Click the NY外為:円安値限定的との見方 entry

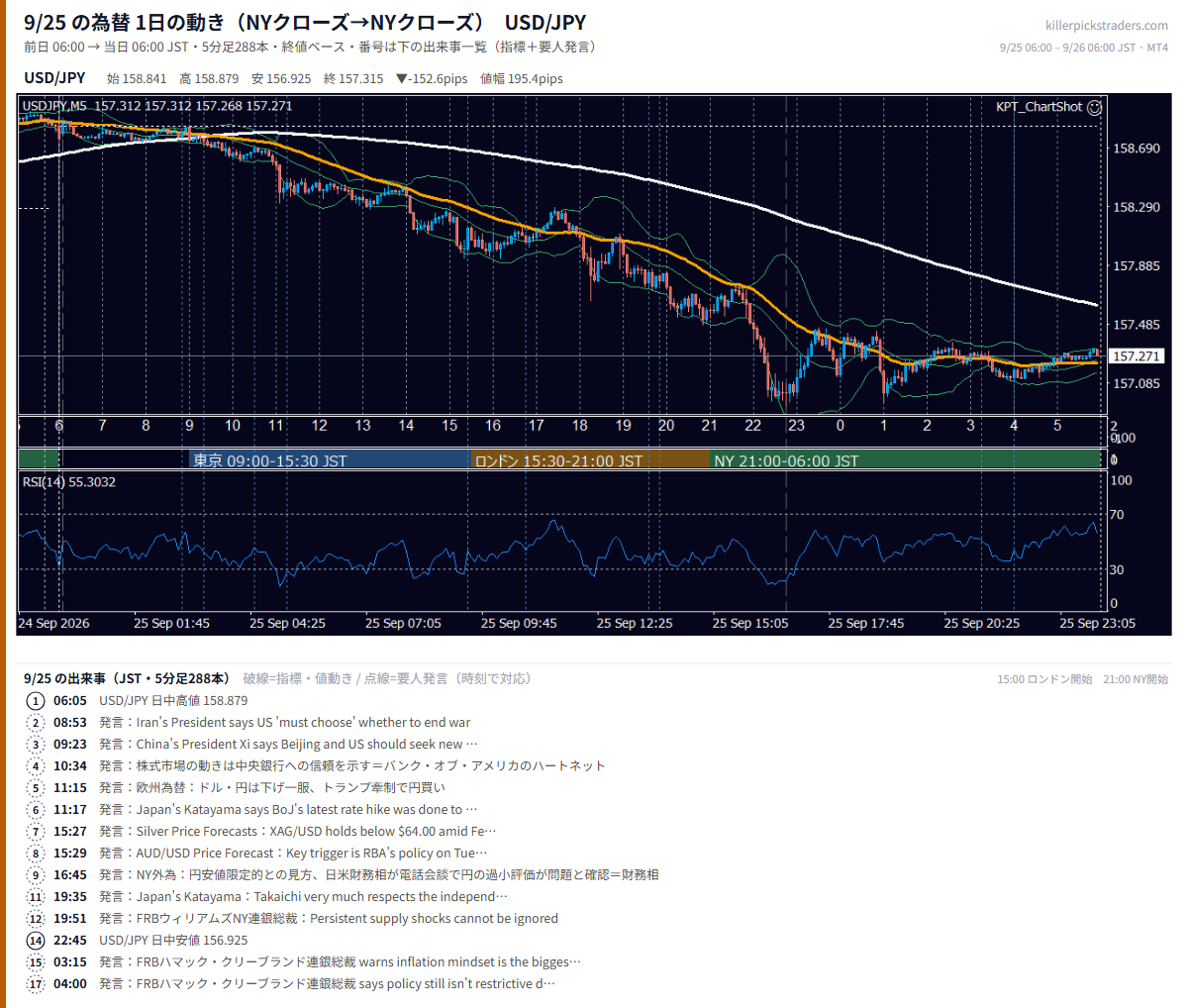tap(379, 875)
